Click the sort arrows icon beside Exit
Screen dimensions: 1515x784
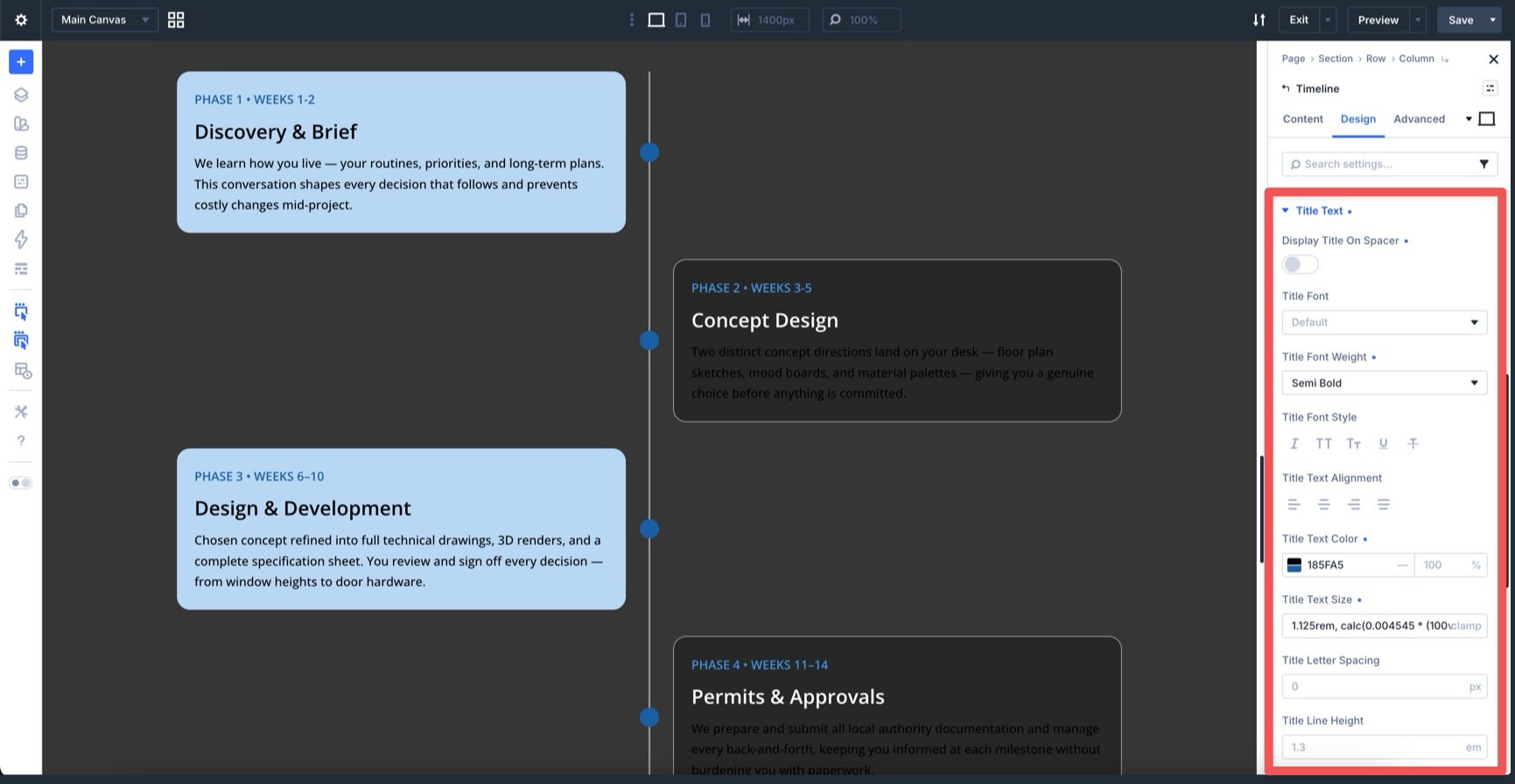pyautogui.click(x=1259, y=19)
